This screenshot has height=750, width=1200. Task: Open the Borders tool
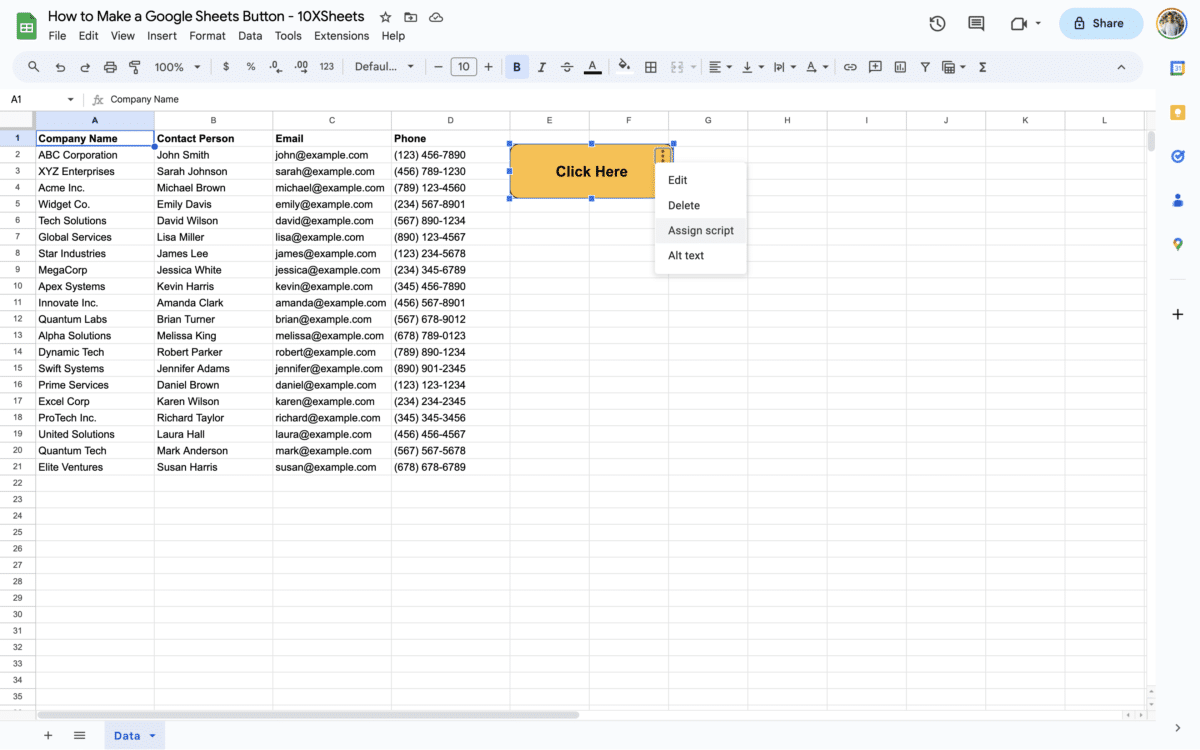650,66
